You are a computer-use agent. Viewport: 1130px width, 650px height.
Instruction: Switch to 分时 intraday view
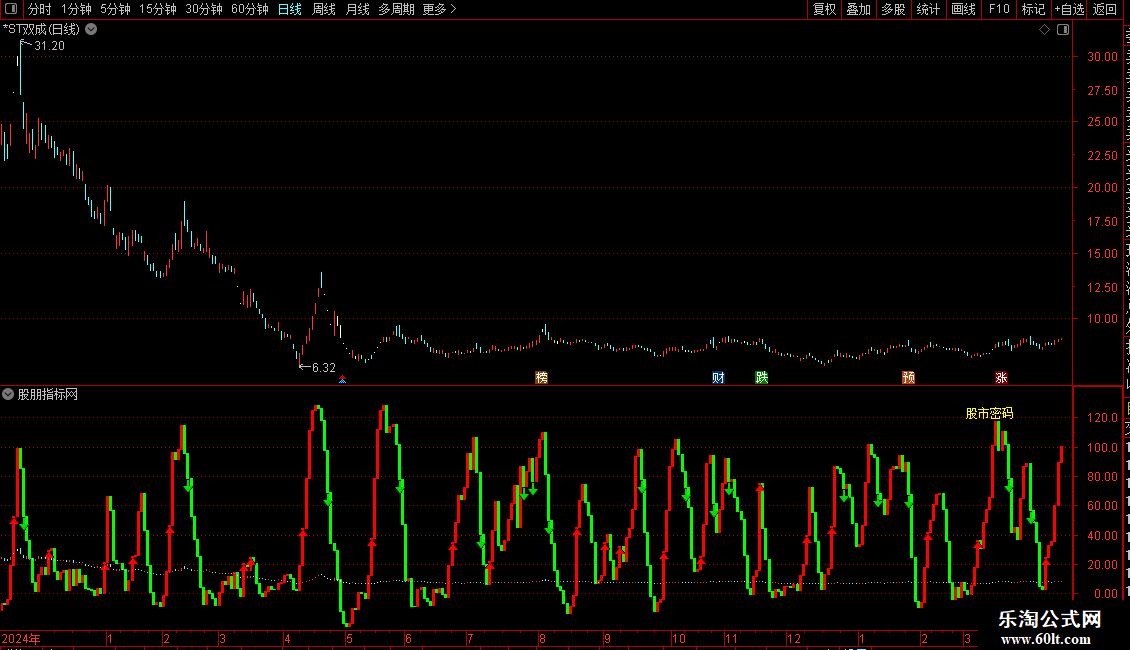[40, 9]
